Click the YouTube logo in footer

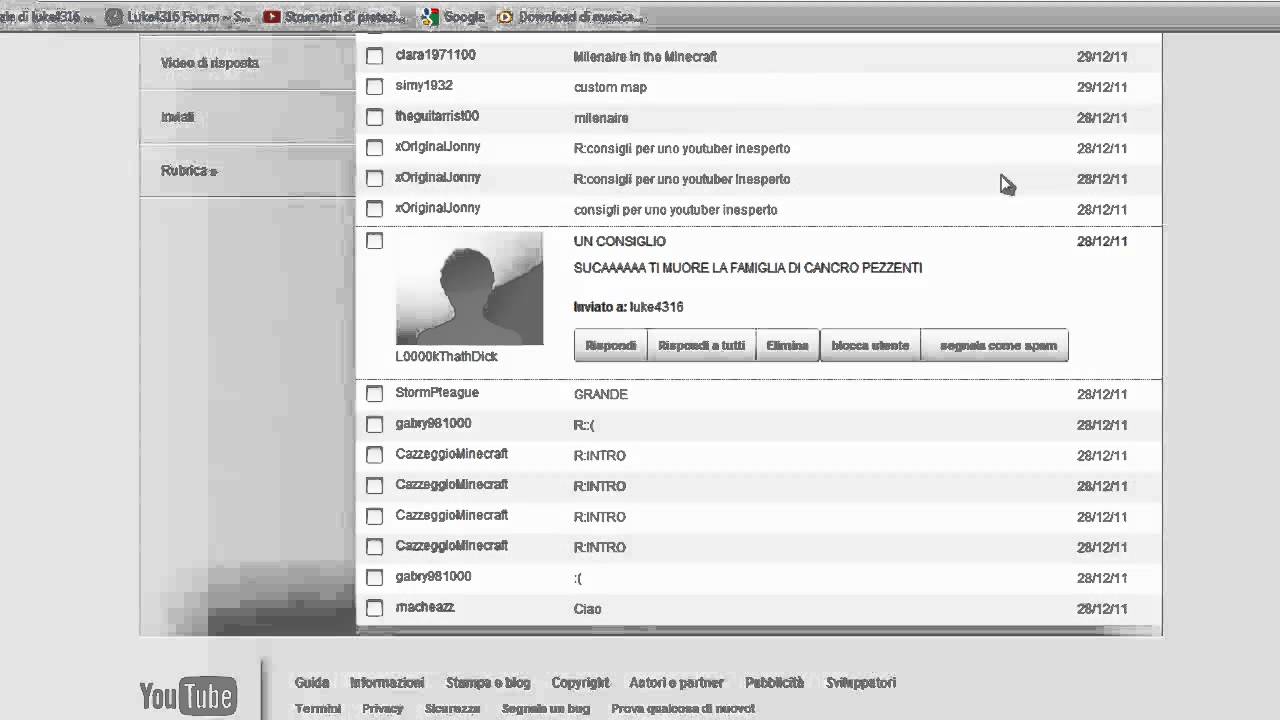pos(187,696)
